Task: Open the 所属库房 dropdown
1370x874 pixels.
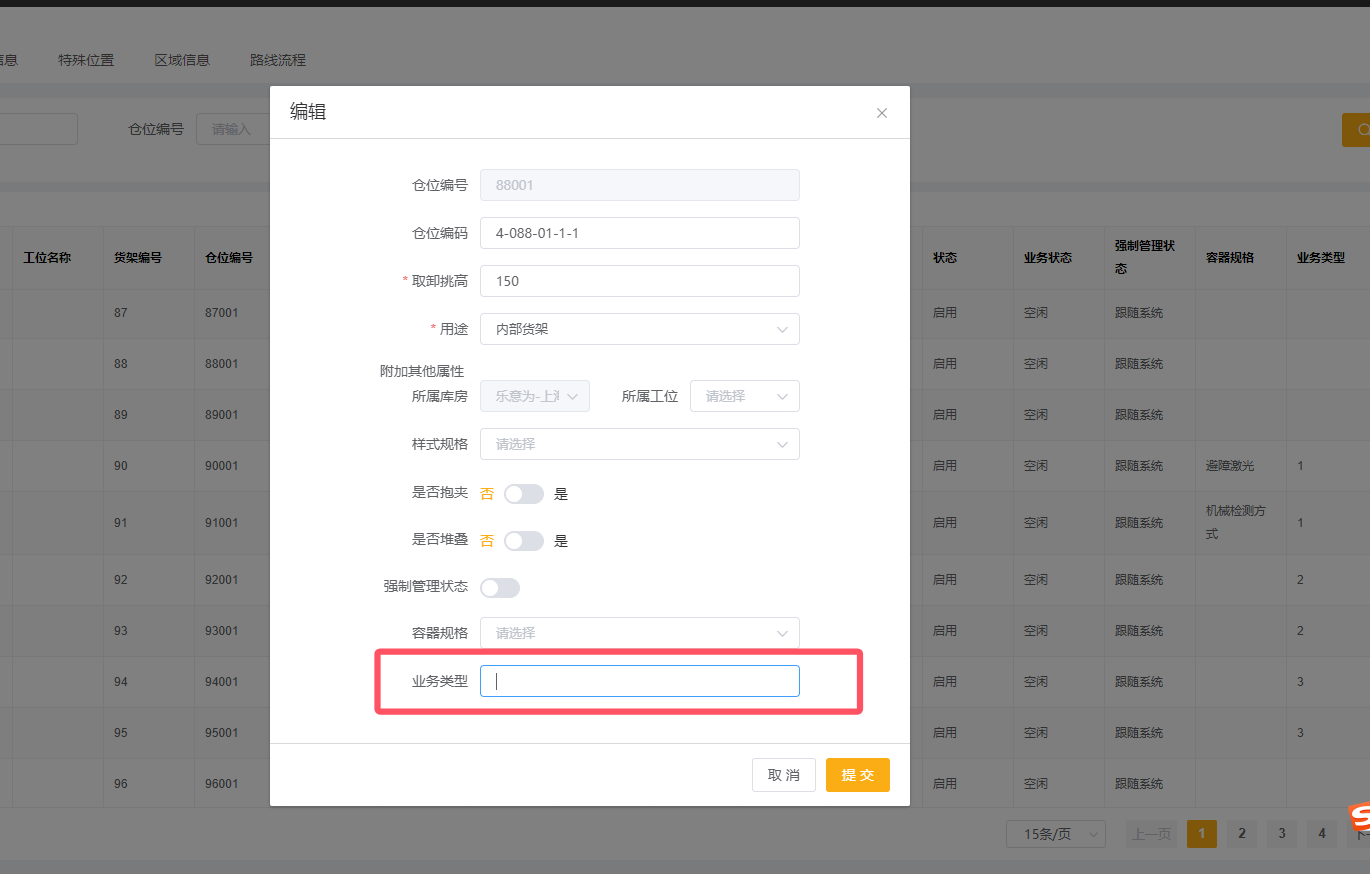Action: coord(535,396)
